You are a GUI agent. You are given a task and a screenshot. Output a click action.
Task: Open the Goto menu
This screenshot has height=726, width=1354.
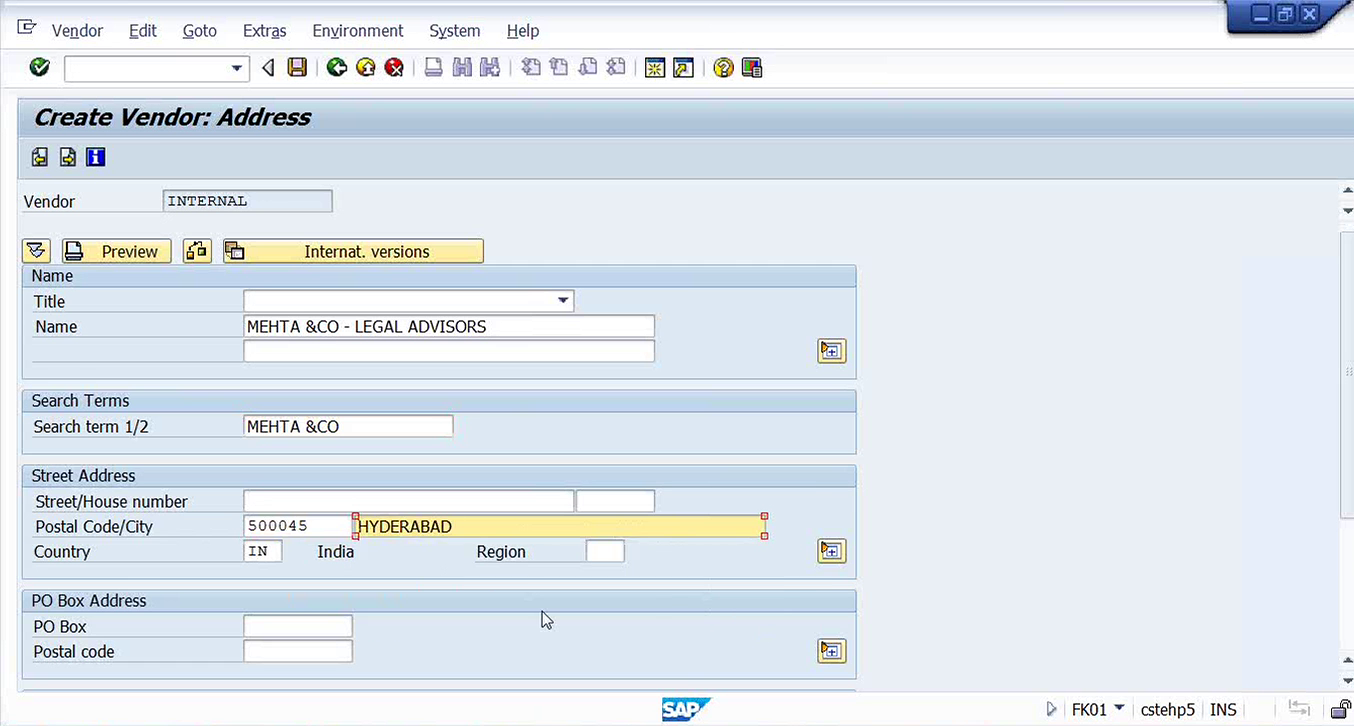200,31
